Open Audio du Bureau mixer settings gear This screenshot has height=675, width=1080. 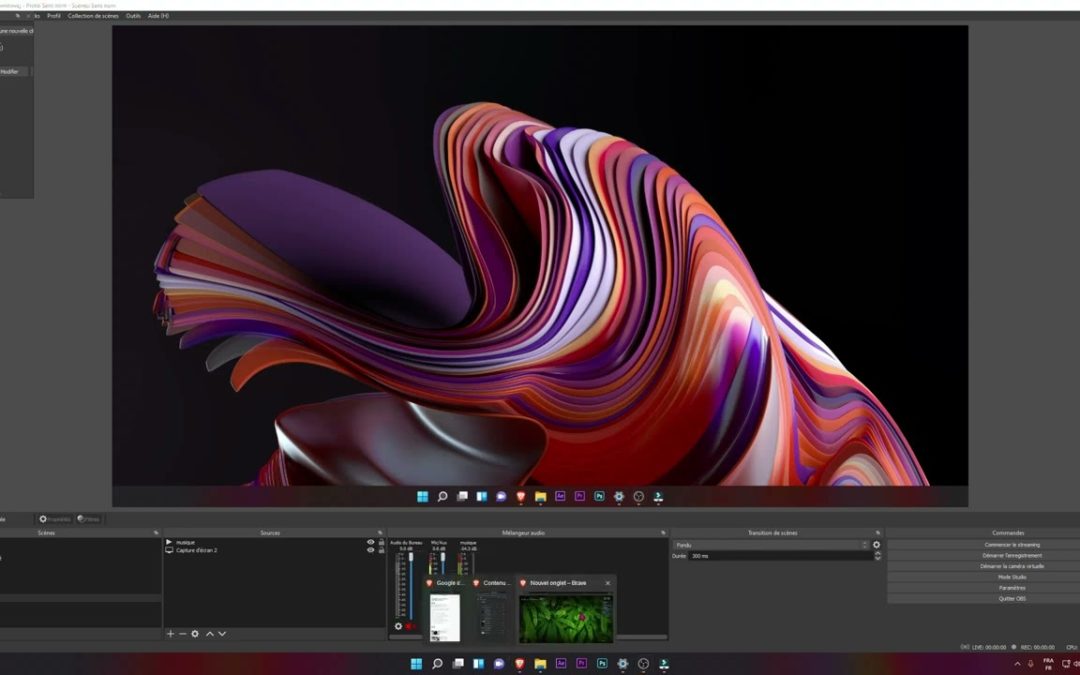pos(398,626)
